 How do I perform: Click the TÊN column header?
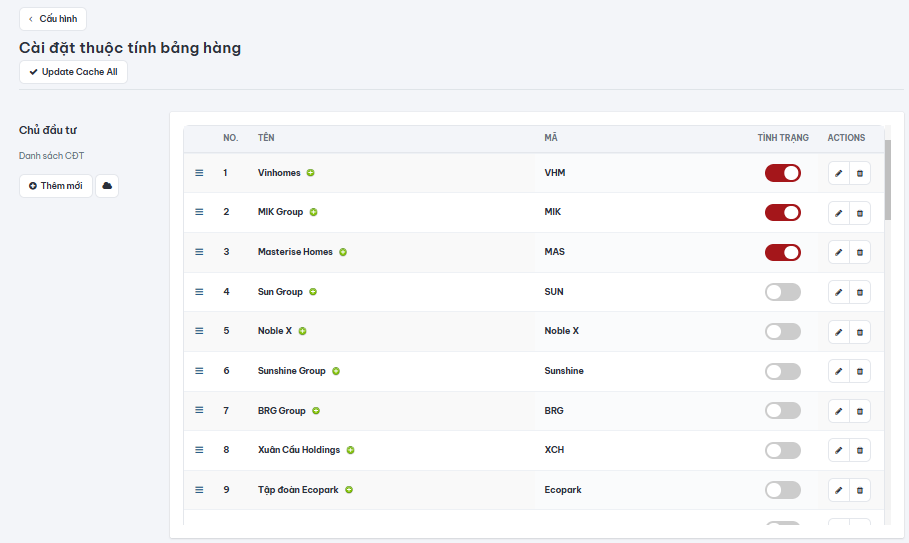coord(266,138)
